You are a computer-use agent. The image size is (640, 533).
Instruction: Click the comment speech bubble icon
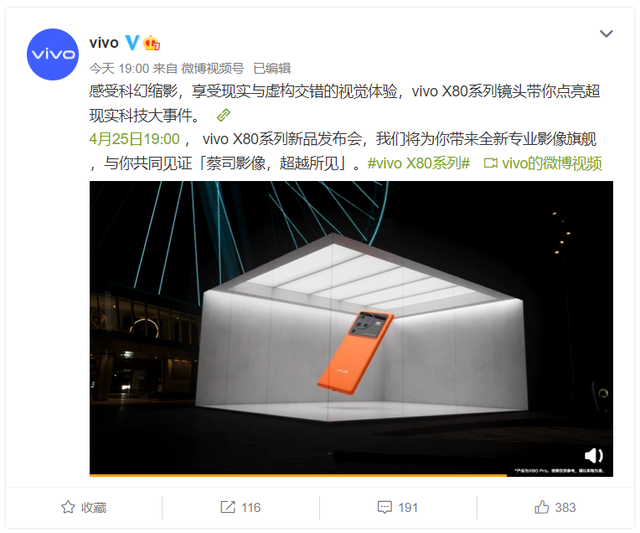pos(384,507)
